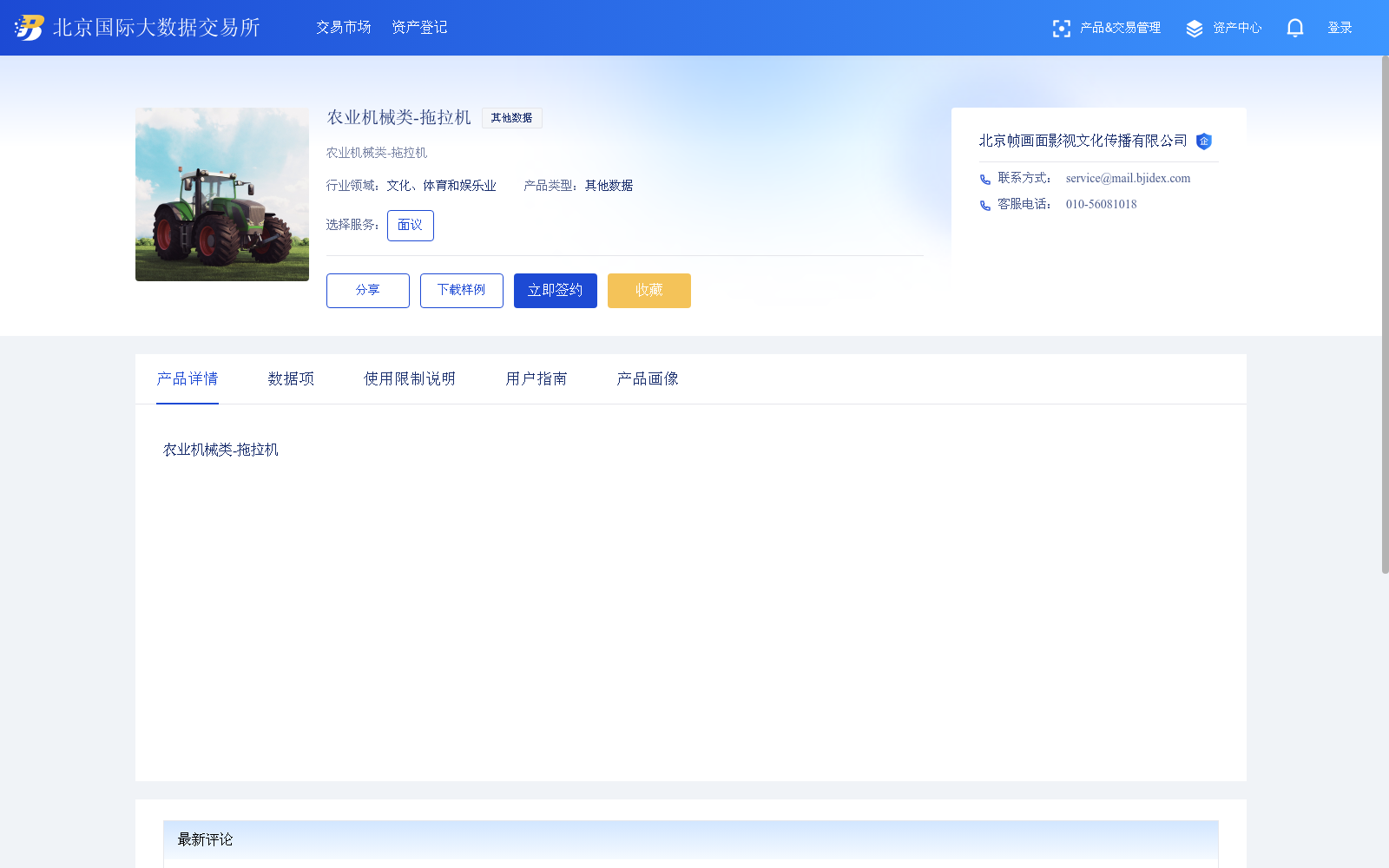Click the 收藏 favorite button
Screen dimensions: 1389x868
pyautogui.click(x=649, y=291)
